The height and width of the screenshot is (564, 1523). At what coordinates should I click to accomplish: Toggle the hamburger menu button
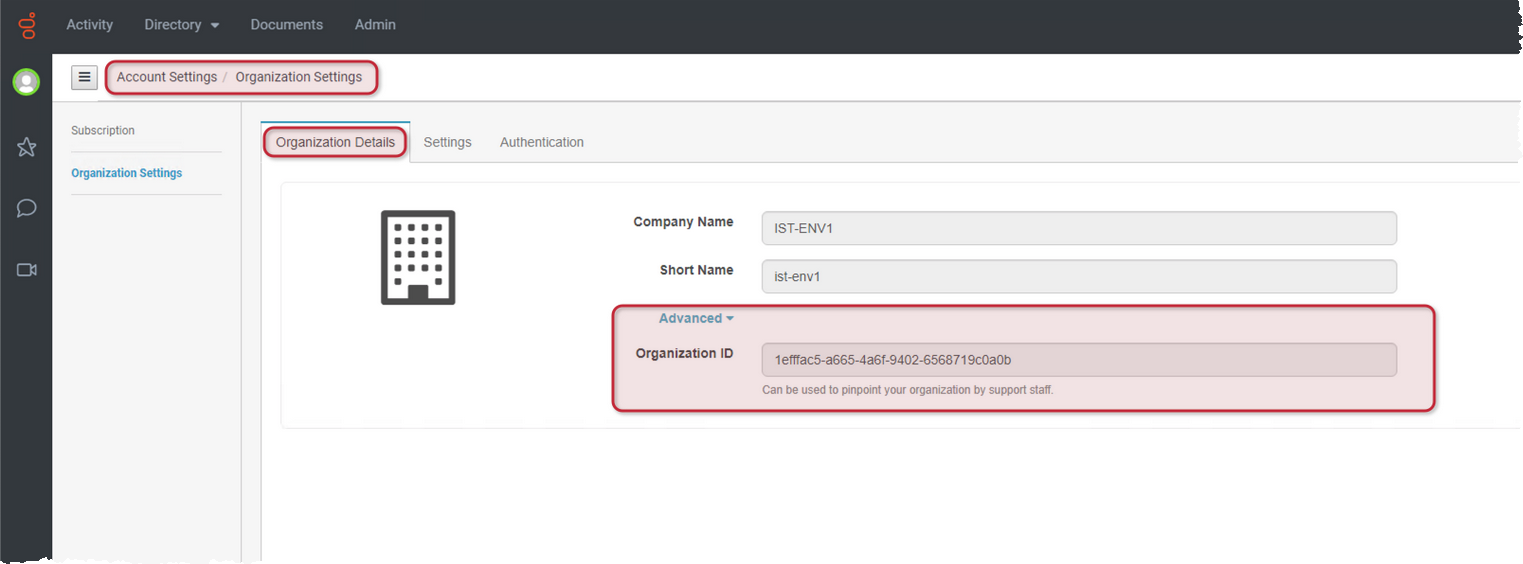(84, 77)
